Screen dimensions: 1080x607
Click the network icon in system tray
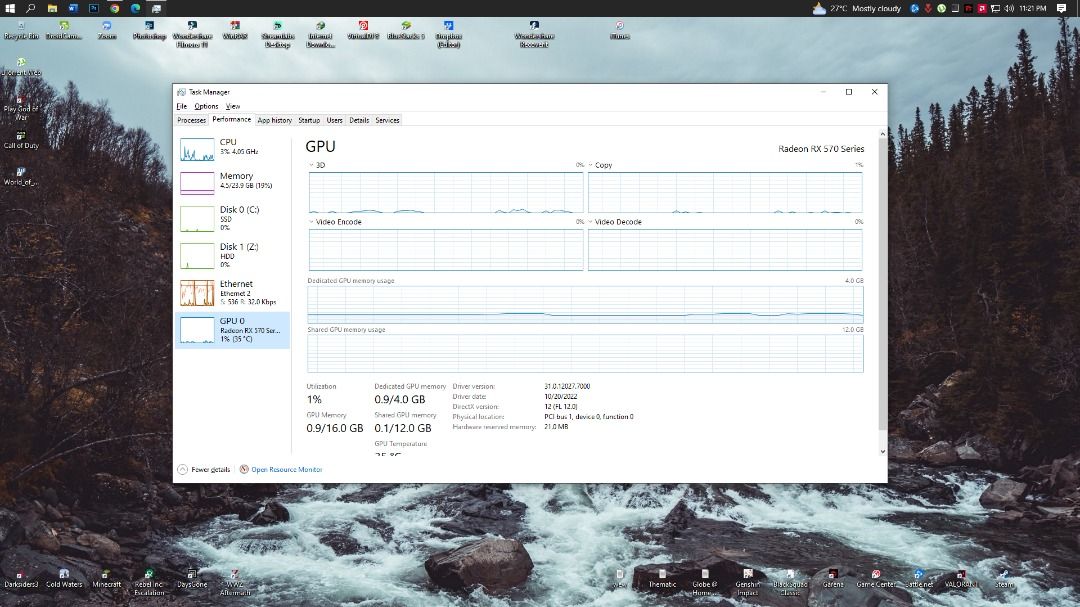(x=995, y=8)
